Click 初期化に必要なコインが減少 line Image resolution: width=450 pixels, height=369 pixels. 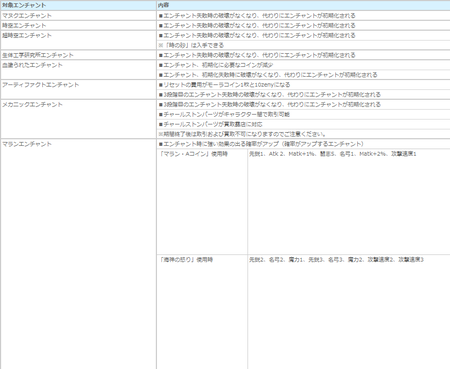point(216,65)
